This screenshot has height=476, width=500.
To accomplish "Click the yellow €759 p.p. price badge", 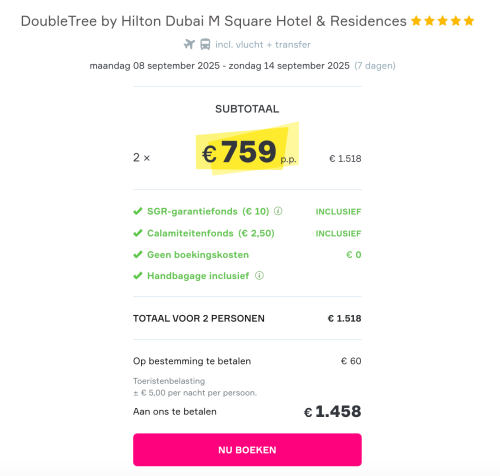I will point(247,151).
